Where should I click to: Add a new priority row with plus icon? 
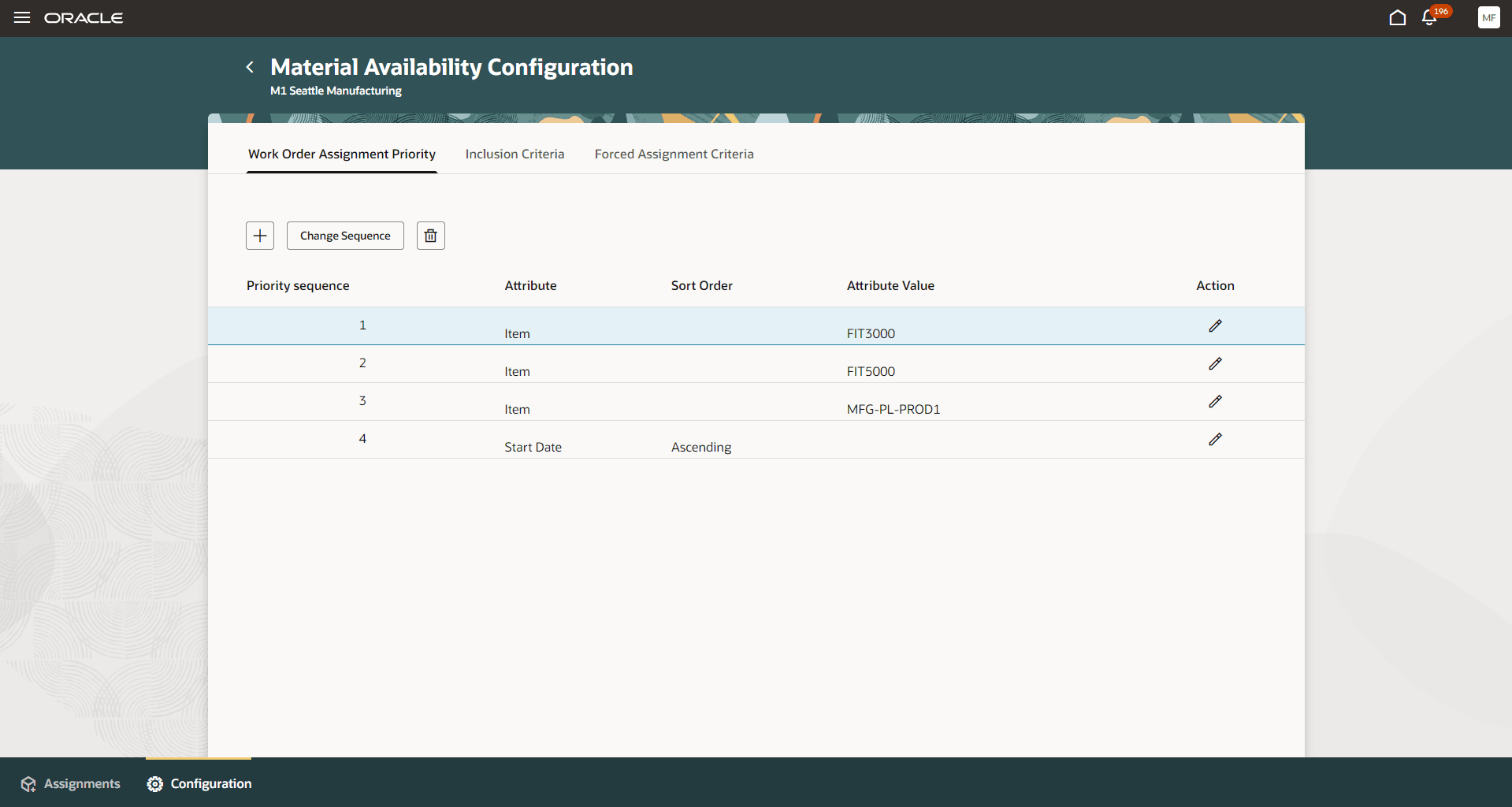(x=259, y=235)
